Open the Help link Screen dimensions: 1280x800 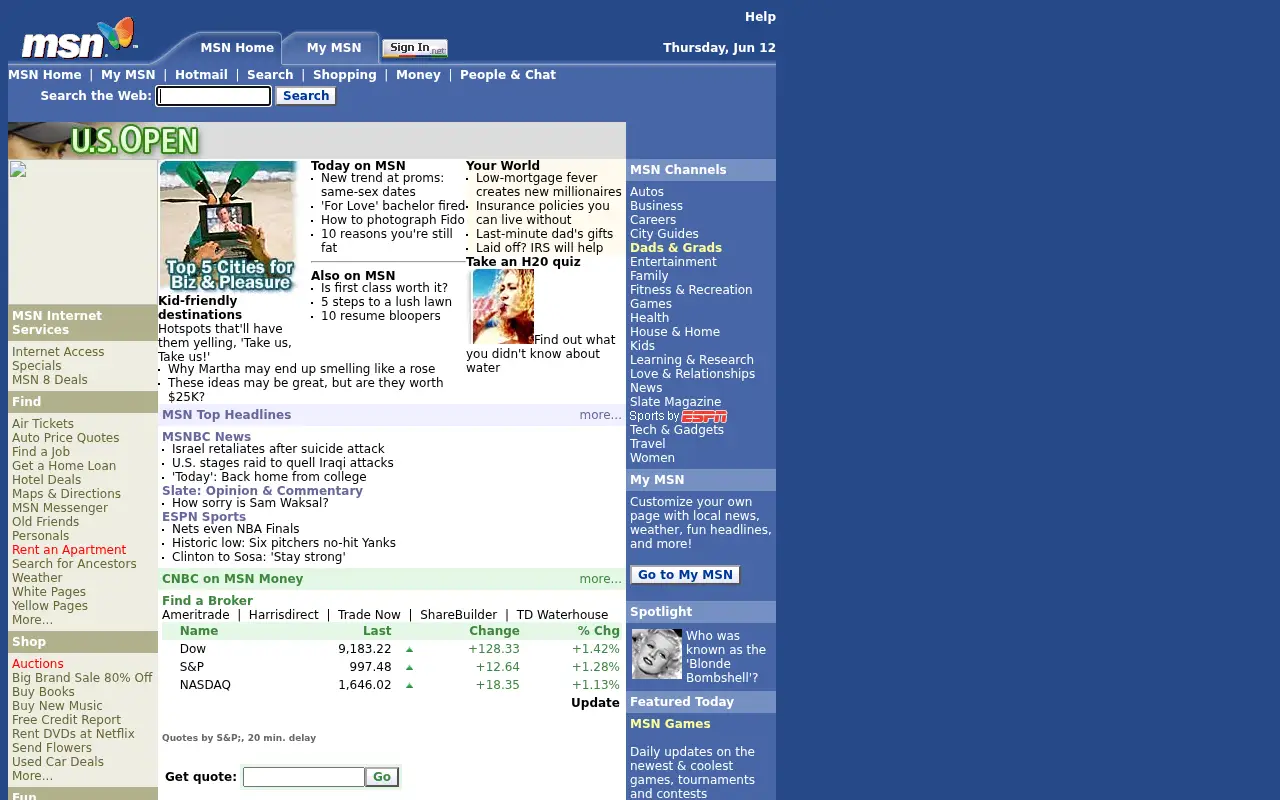point(760,17)
